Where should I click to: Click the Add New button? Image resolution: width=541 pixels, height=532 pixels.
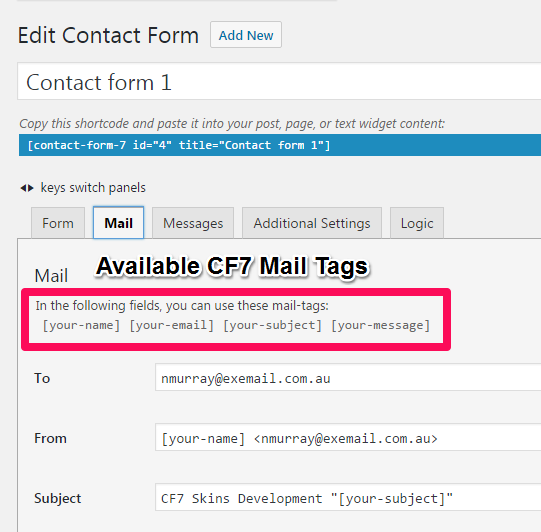tap(246, 35)
